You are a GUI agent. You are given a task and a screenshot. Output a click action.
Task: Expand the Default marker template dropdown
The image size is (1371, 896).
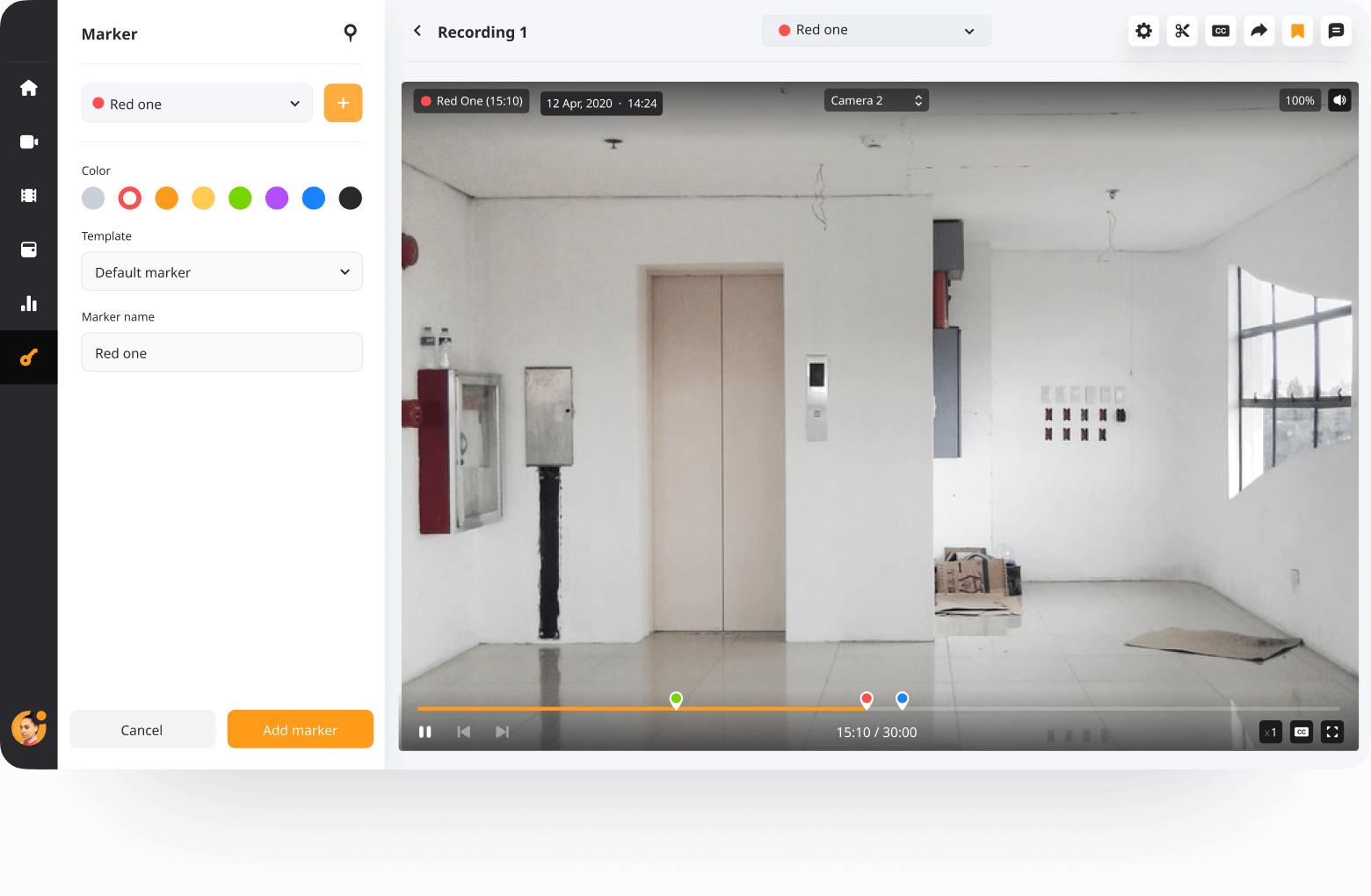(x=222, y=271)
